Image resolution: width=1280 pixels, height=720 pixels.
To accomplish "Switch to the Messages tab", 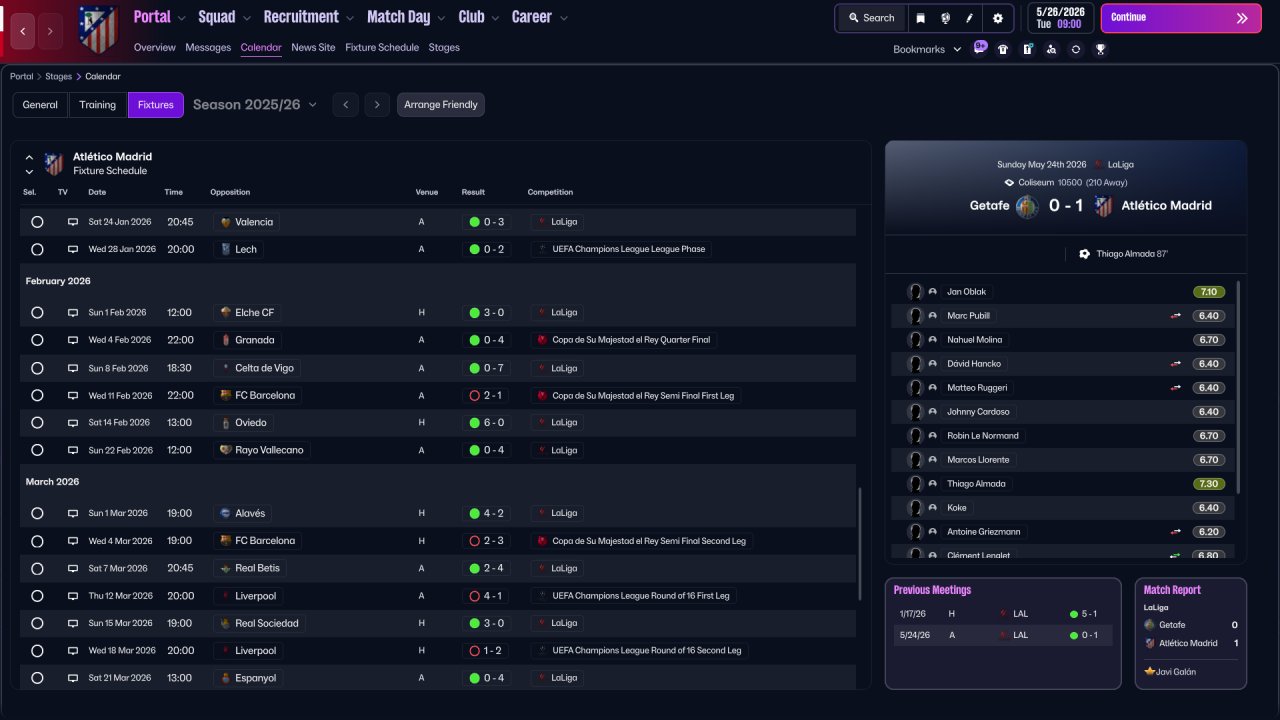I will coord(208,47).
